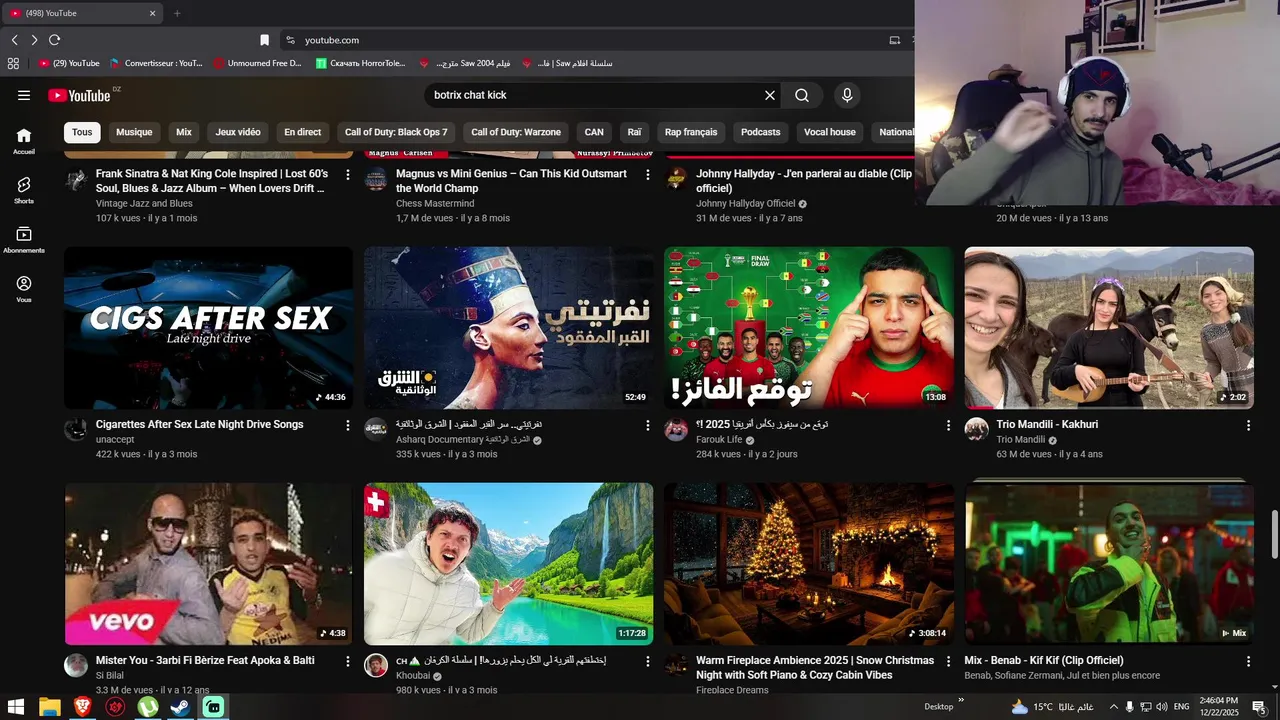Select the Vocal house chip
Viewport: 1280px width, 720px height.
point(830,132)
